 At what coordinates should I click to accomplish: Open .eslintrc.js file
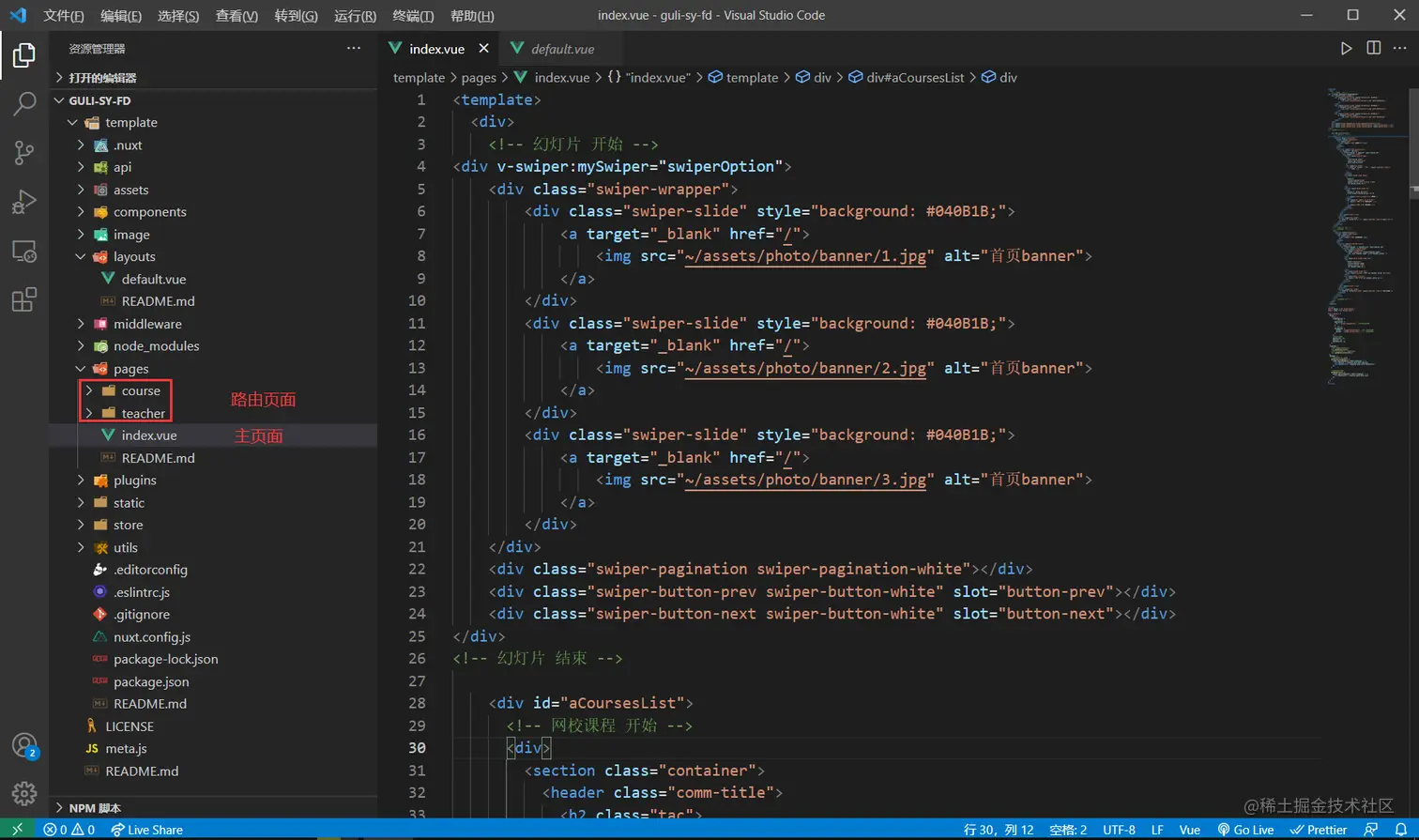click(214, 592)
